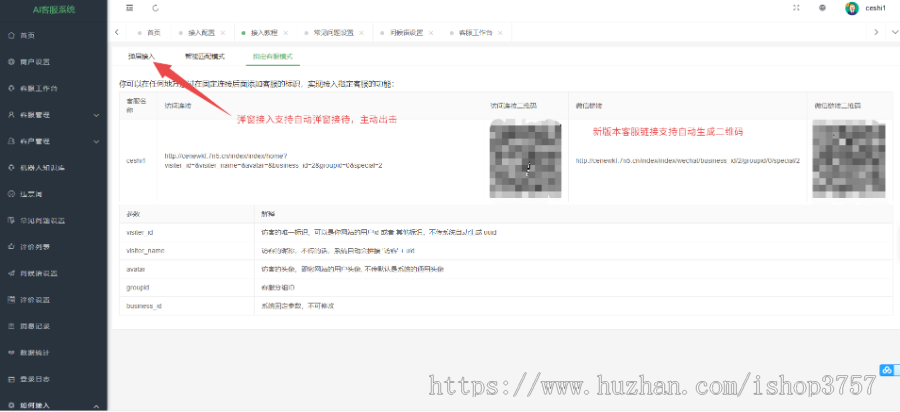
Task: Click the 客服管理 person icon in sidebar
Action: point(11,115)
